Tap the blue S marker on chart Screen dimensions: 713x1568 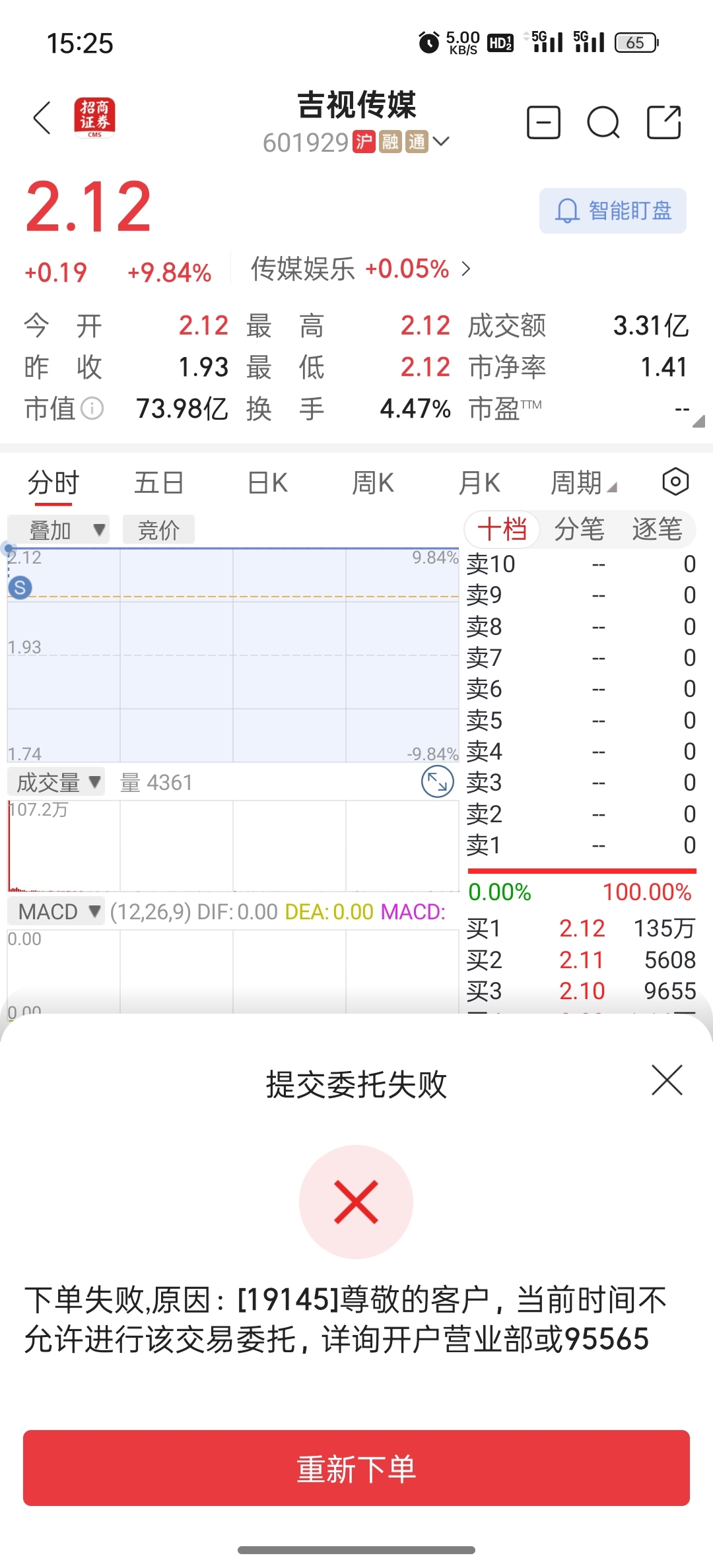click(x=20, y=587)
